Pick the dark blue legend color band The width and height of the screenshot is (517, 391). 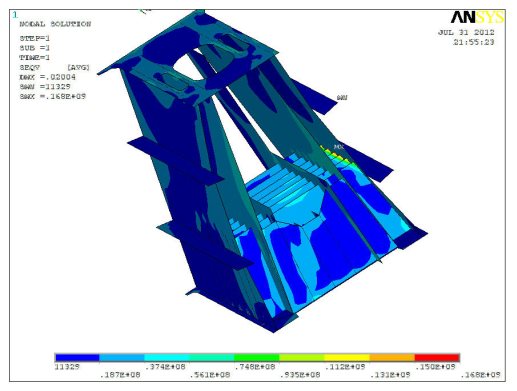(x=77, y=358)
